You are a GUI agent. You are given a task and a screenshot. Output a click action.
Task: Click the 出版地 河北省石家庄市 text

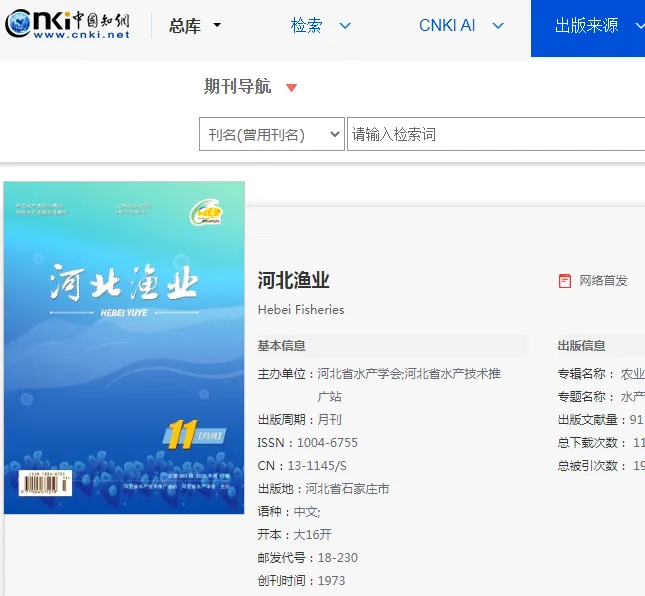click(x=323, y=489)
